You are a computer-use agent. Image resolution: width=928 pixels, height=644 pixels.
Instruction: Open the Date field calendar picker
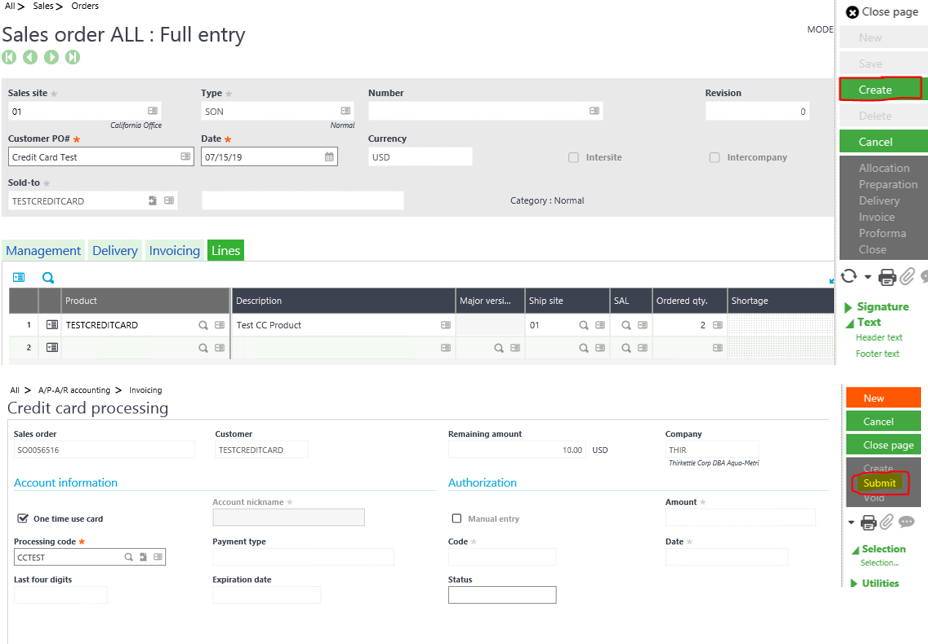pyautogui.click(x=329, y=157)
